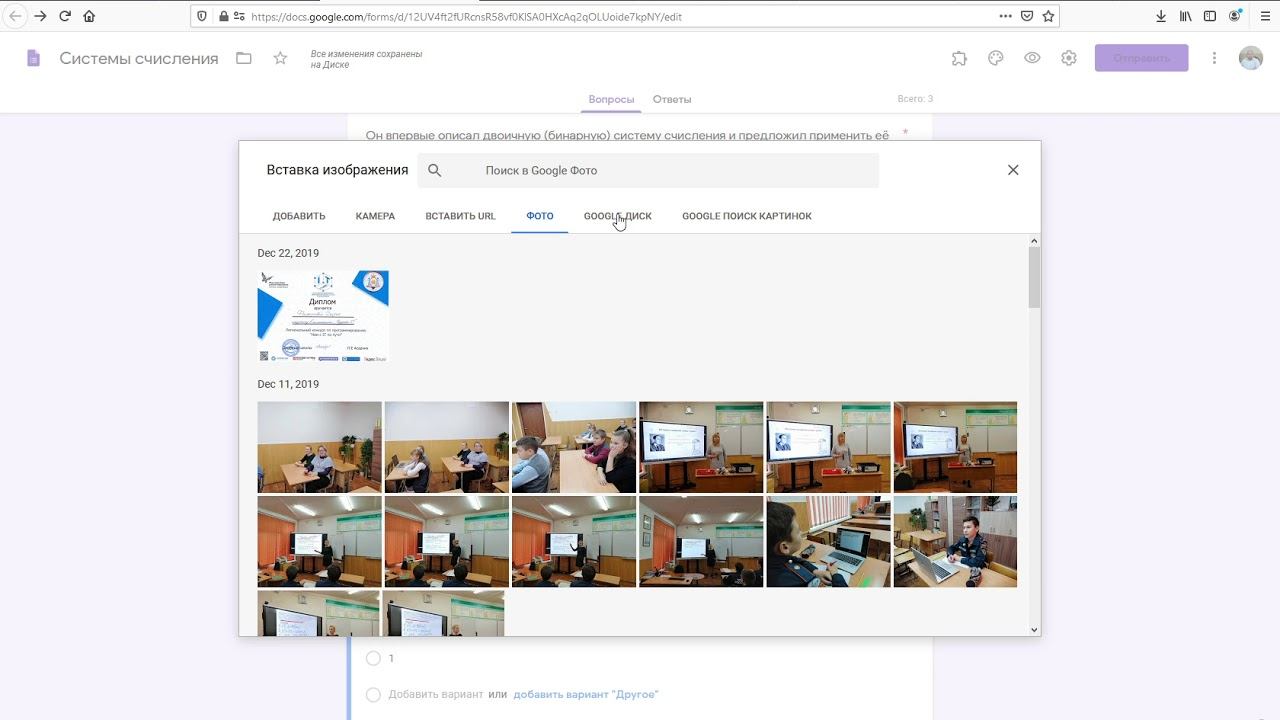The image size is (1280, 720).
Task: Click the purple Google Forms home icon
Action: pos(34,58)
